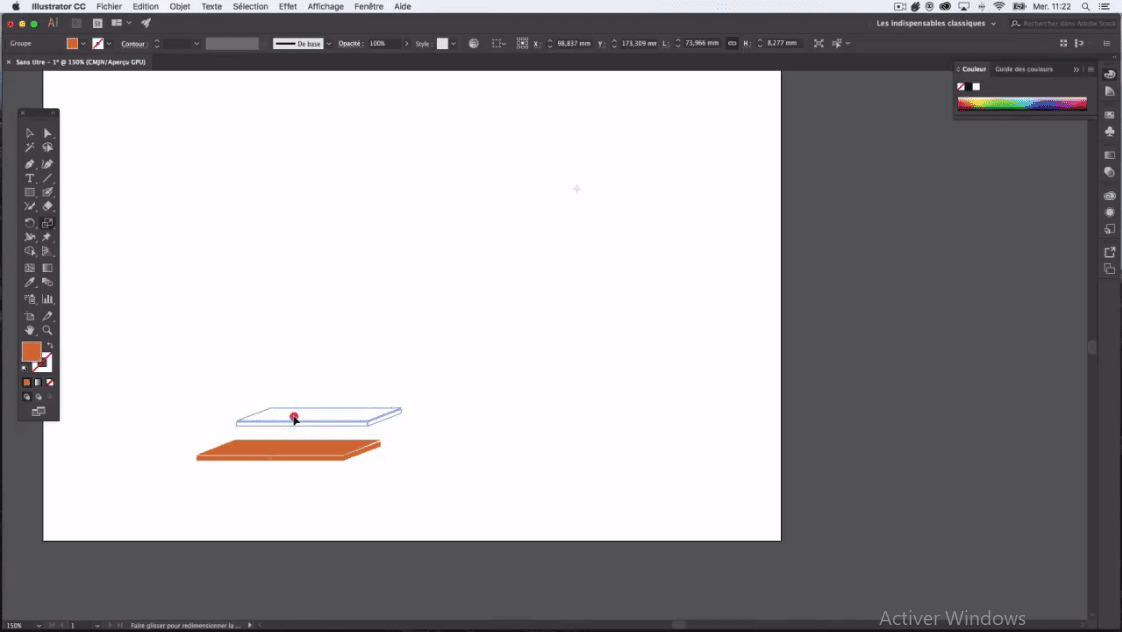Select the Pen tool
1122x632 pixels.
click(29, 164)
